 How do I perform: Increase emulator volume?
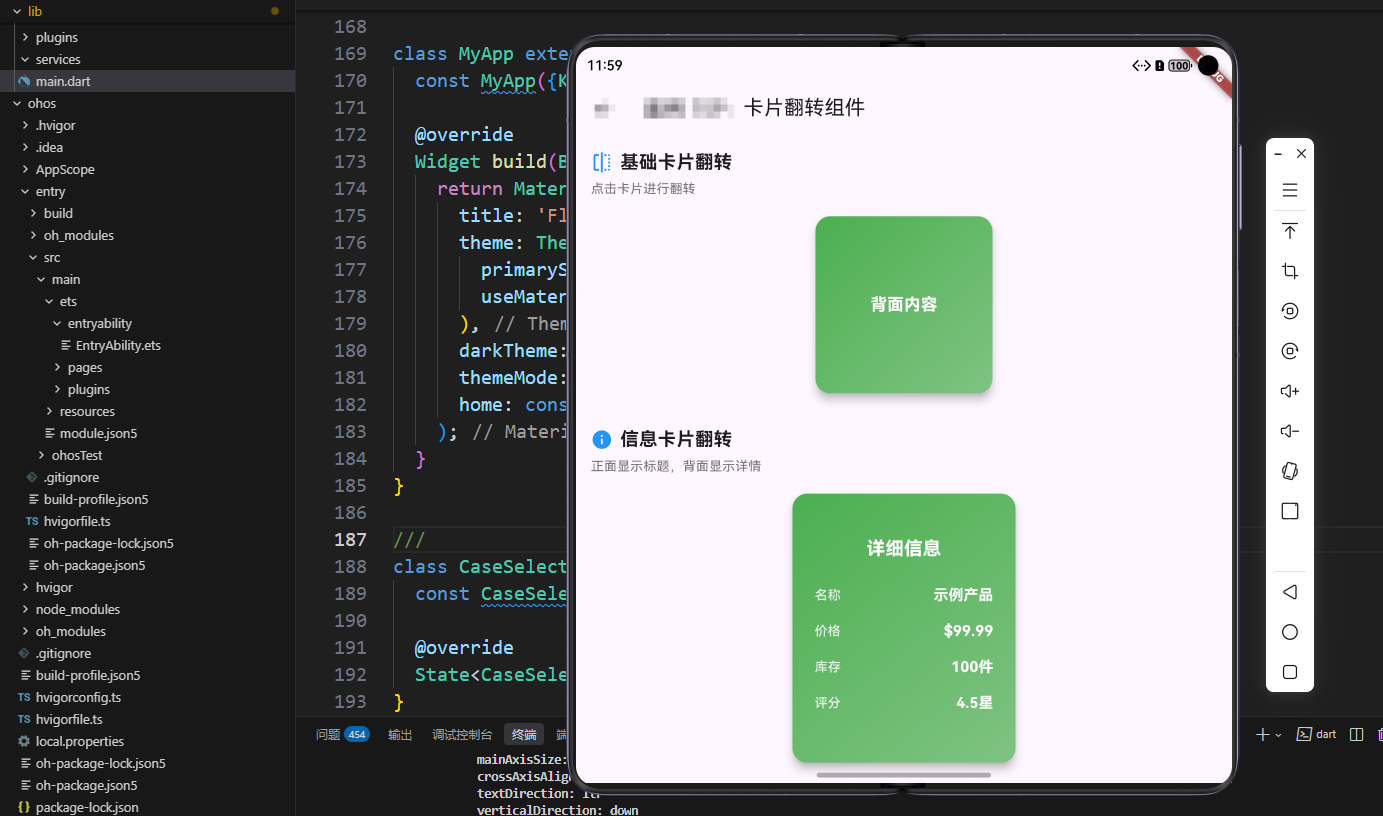click(x=1289, y=391)
